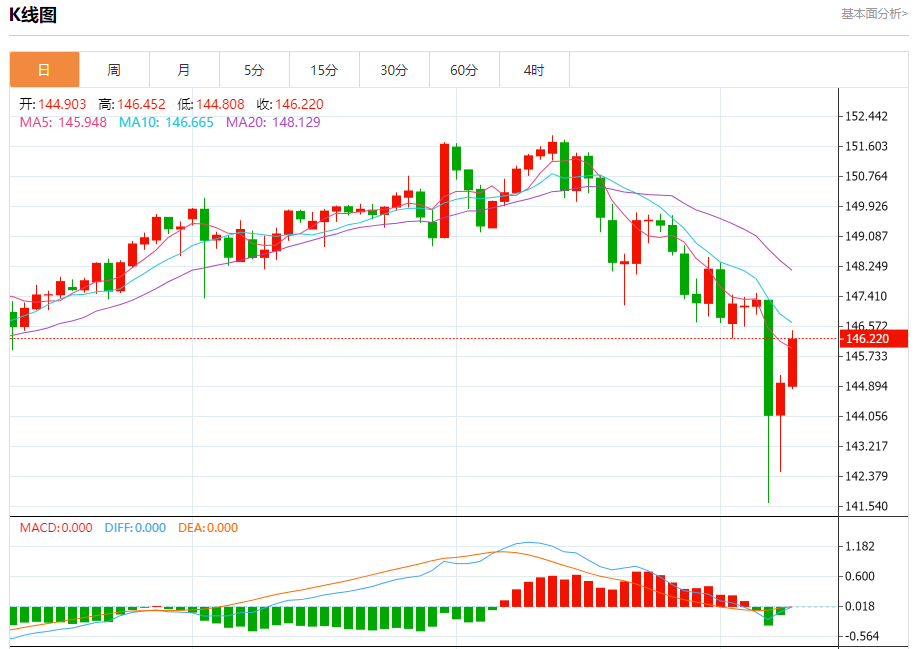Click the MA10 indicator label
Viewport: 915px width, 649px height.
(166, 123)
